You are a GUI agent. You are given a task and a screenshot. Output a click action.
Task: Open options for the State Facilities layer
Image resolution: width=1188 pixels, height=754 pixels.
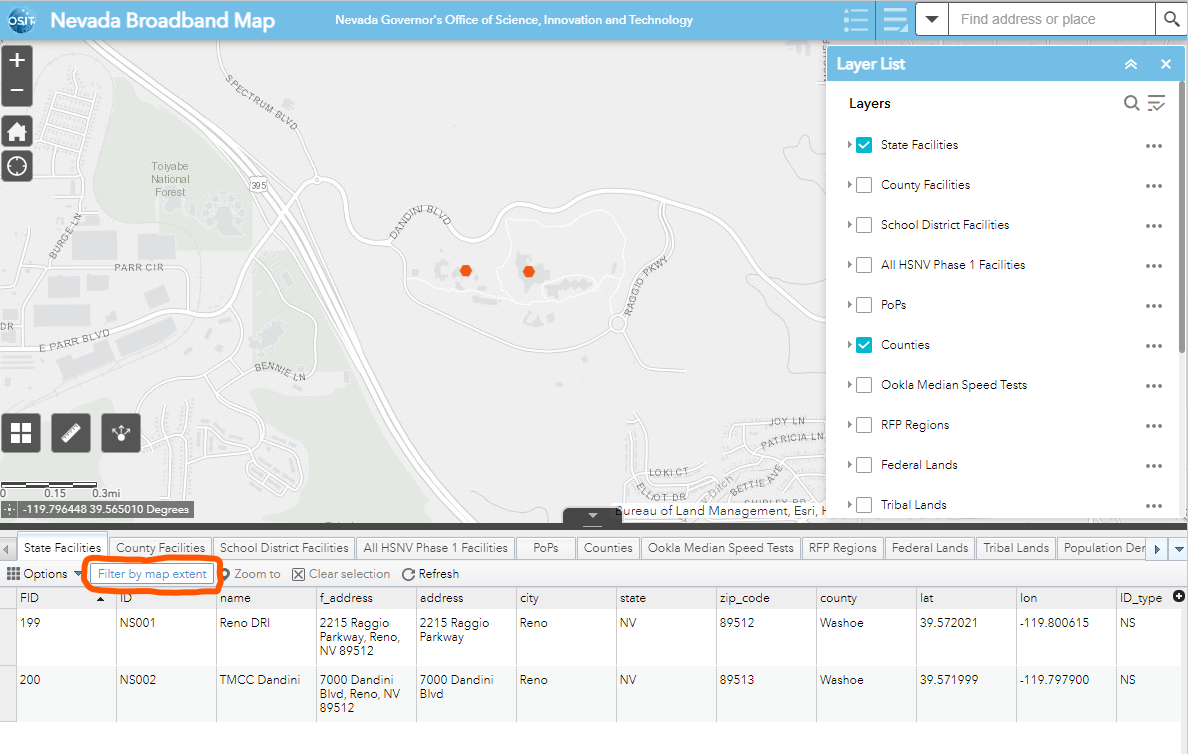coord(1154,145)
